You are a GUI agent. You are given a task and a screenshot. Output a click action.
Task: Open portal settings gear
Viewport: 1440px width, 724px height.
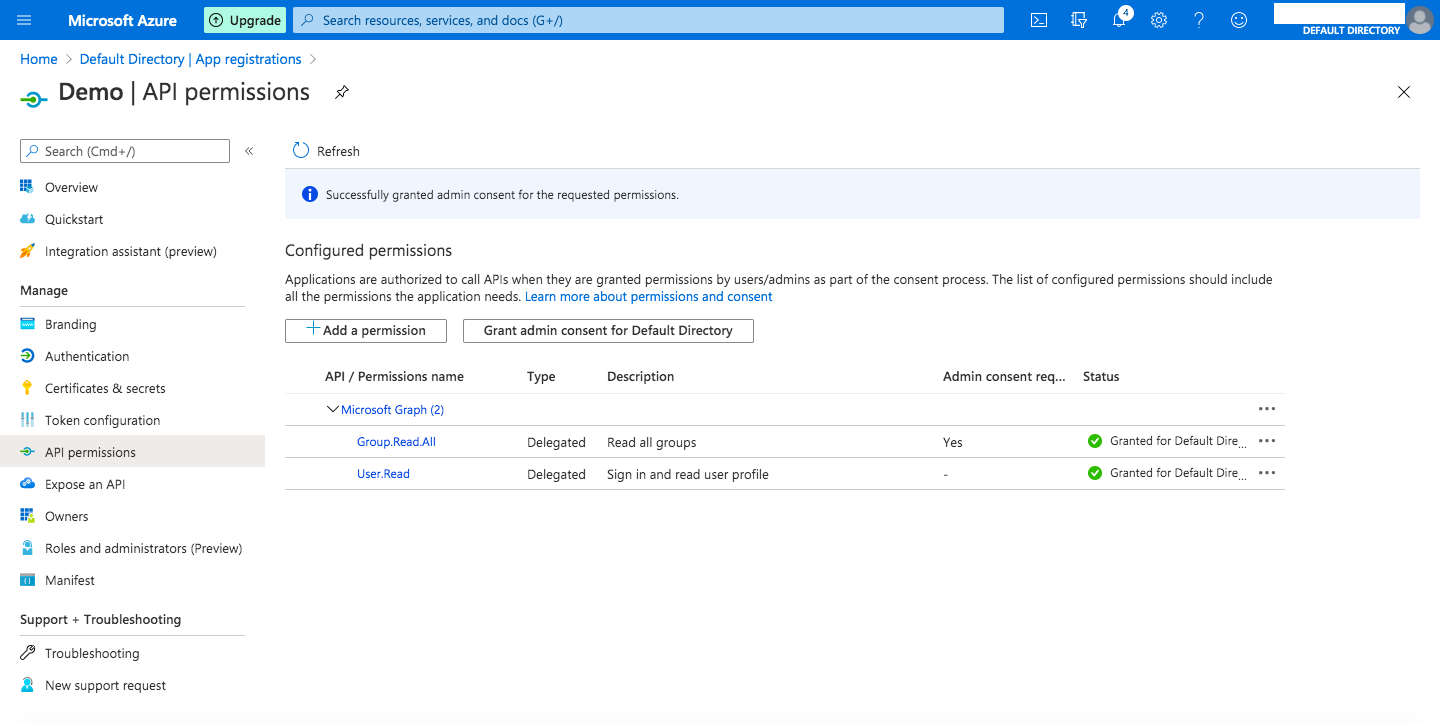click(1159, 20)
